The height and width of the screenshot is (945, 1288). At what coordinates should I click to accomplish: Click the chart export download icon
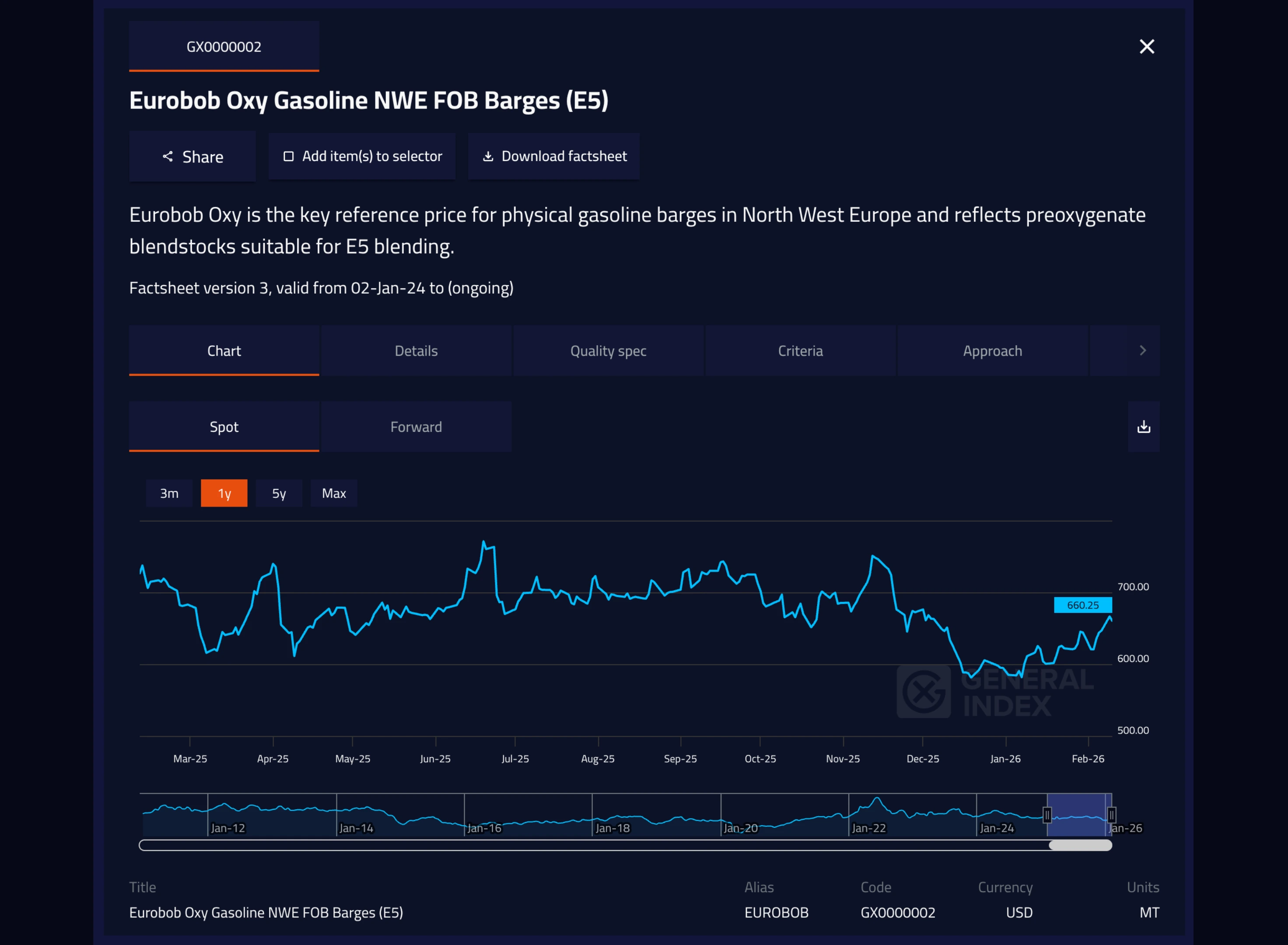pos(1143,427)
